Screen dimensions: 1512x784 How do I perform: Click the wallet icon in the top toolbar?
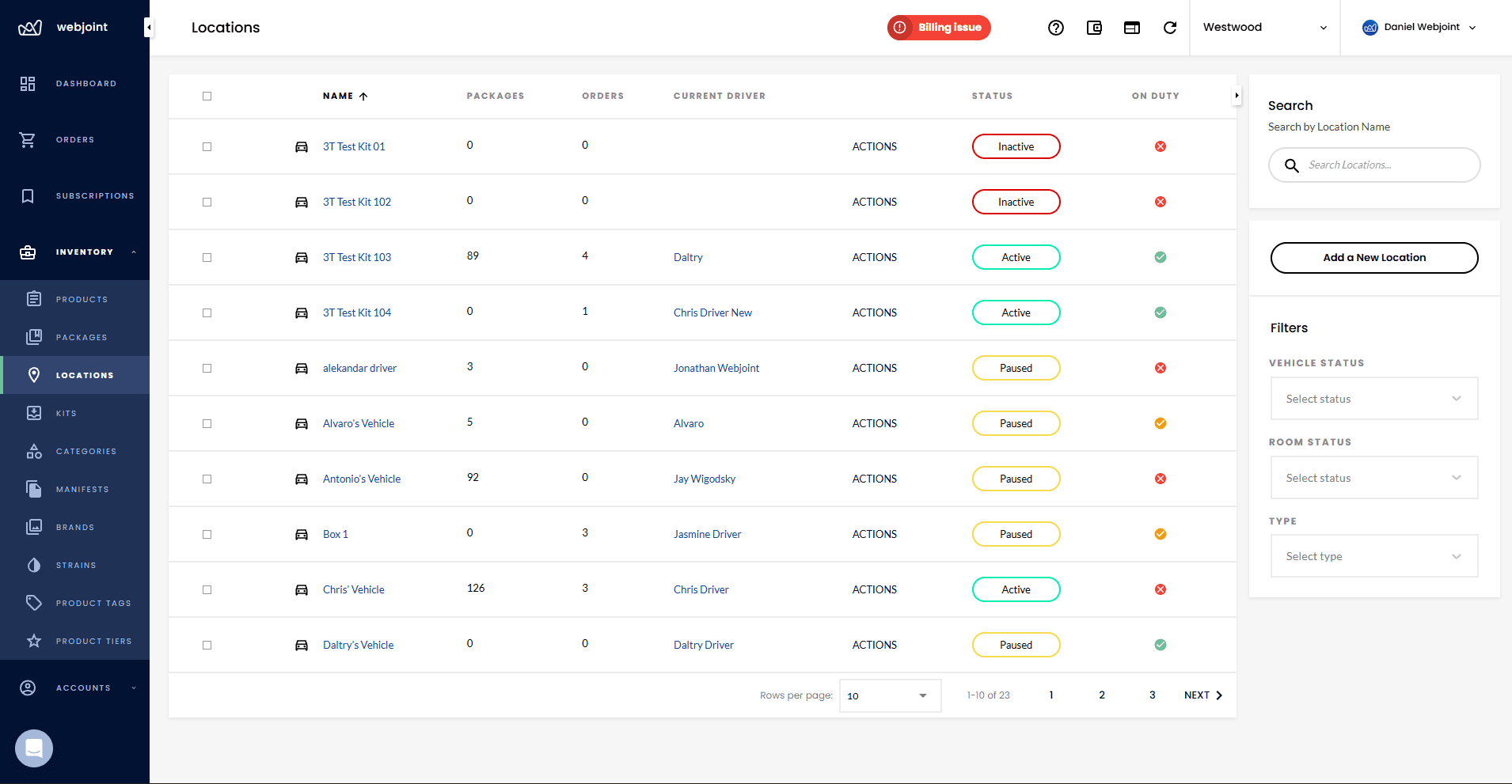[1094, 27]
